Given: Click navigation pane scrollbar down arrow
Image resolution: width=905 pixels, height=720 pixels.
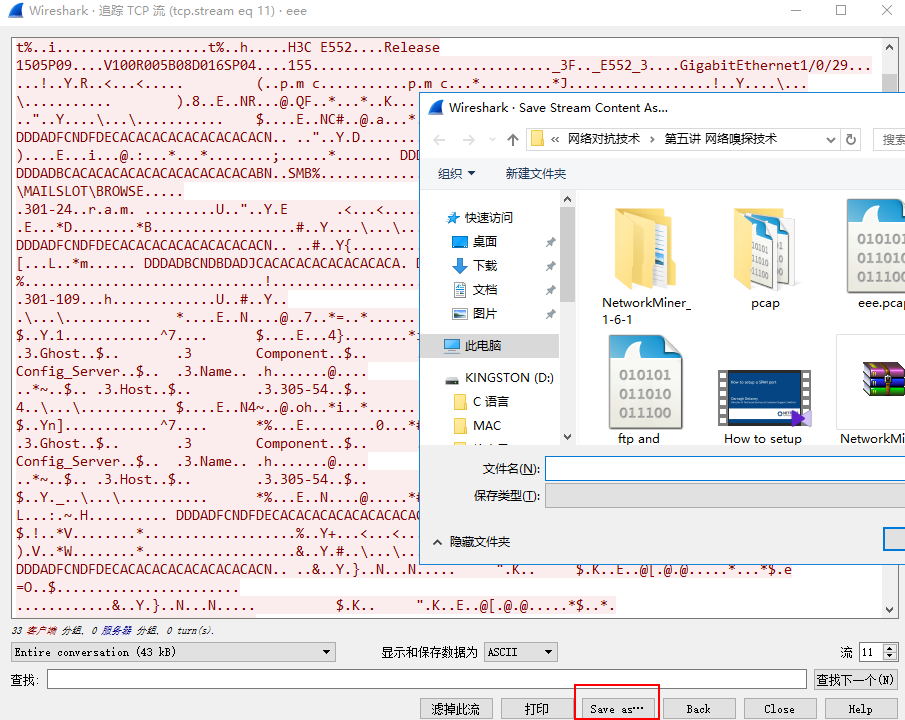Looking at the screenshot, I should [567, 437].
